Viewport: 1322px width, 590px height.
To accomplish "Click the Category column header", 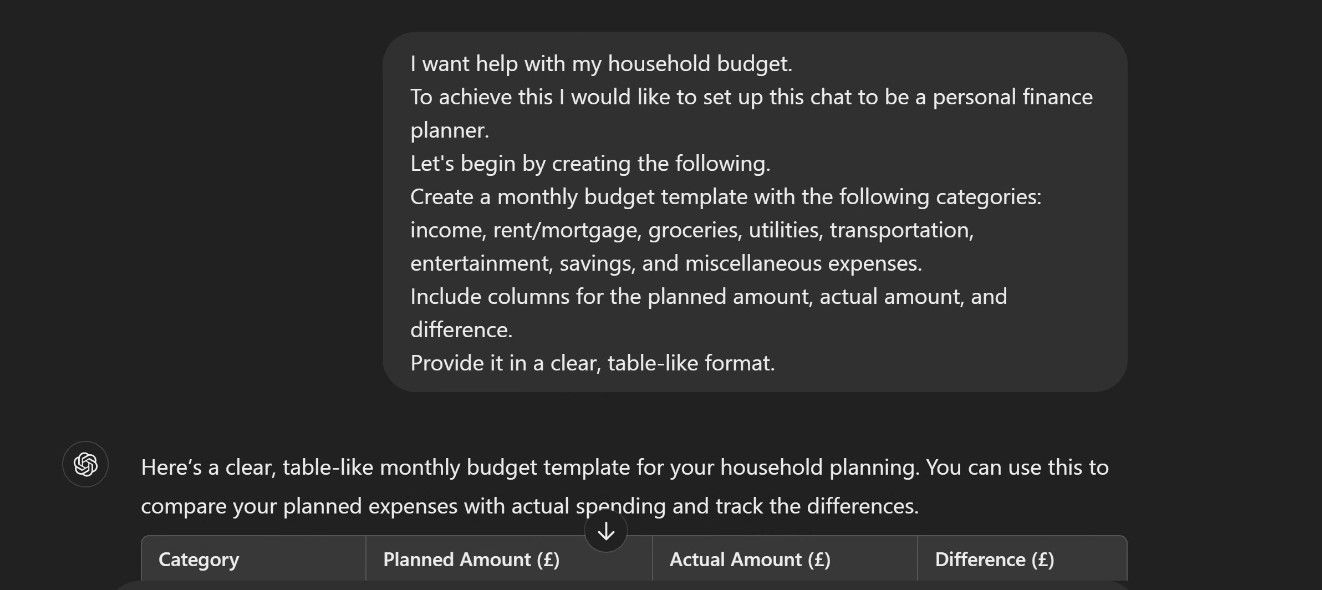I will [199, 560].
